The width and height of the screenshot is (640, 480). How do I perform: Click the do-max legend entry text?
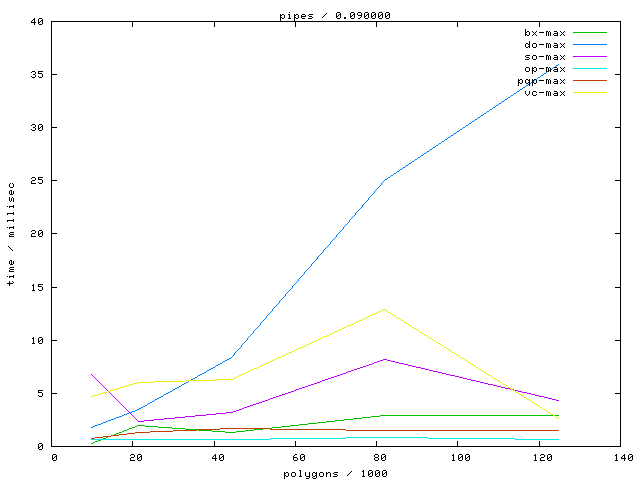click(x=545, y=45)
